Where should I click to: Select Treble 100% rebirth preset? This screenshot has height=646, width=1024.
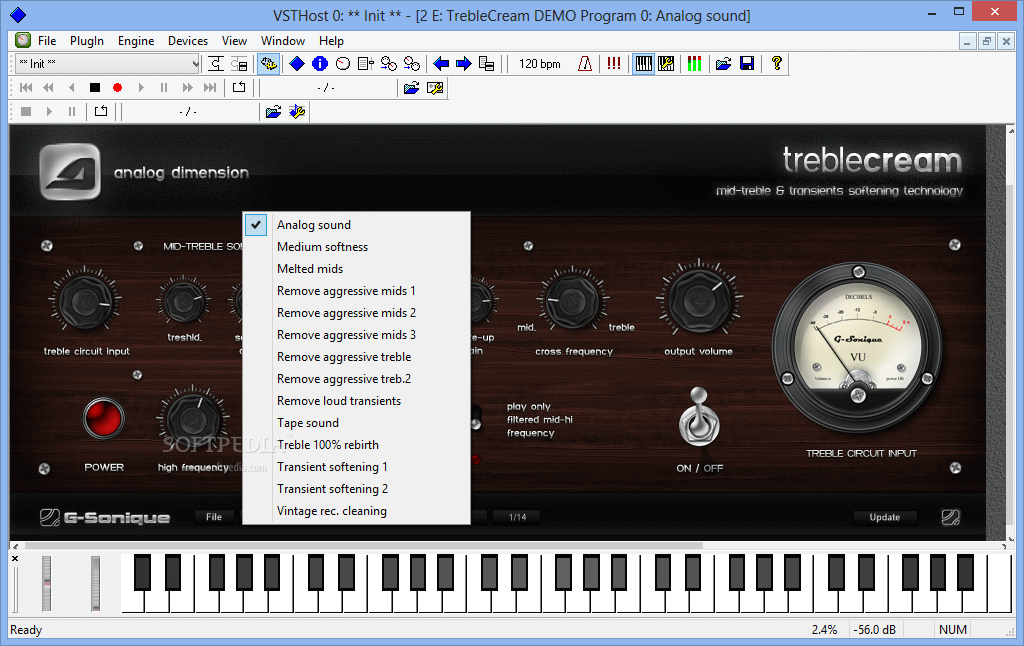pos(357,445)
